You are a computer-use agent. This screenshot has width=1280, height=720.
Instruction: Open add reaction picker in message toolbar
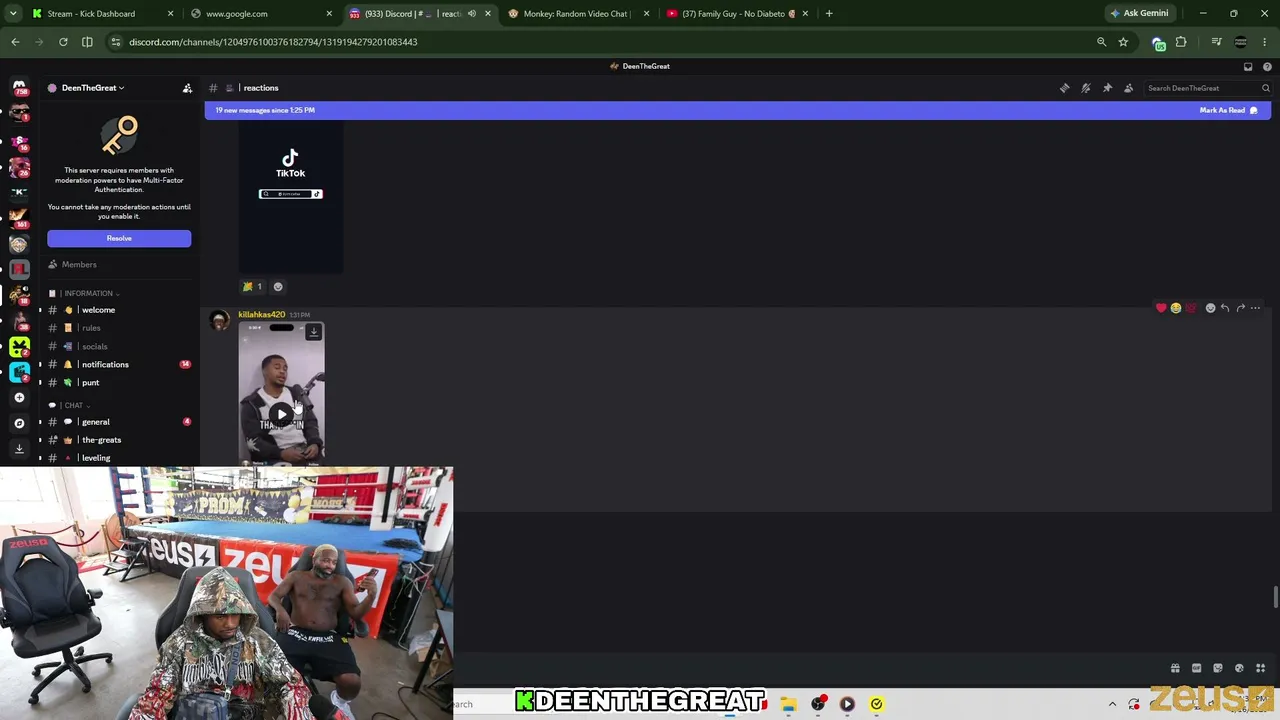pyautogui.click(x=1210, y=308)
